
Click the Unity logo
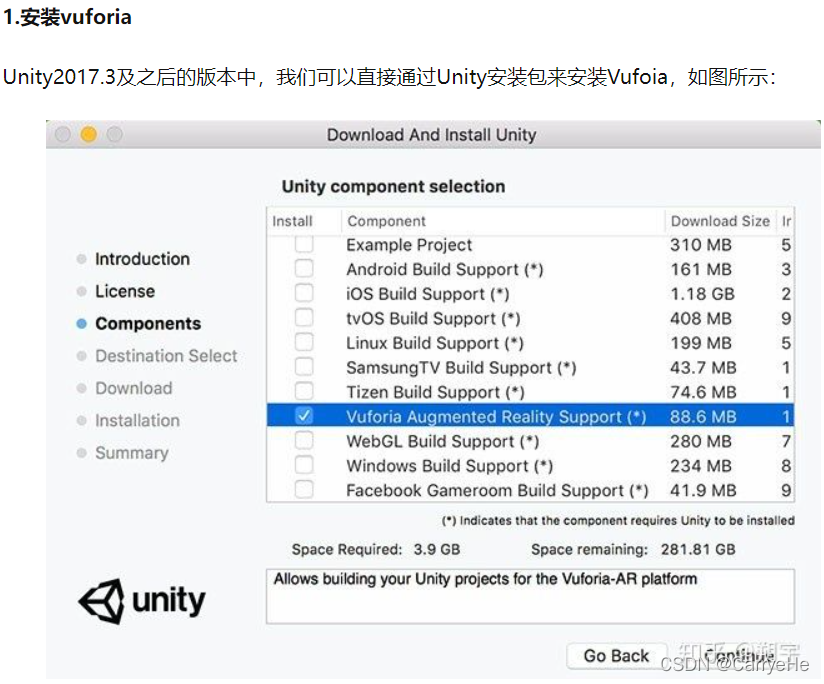(142, 601)
